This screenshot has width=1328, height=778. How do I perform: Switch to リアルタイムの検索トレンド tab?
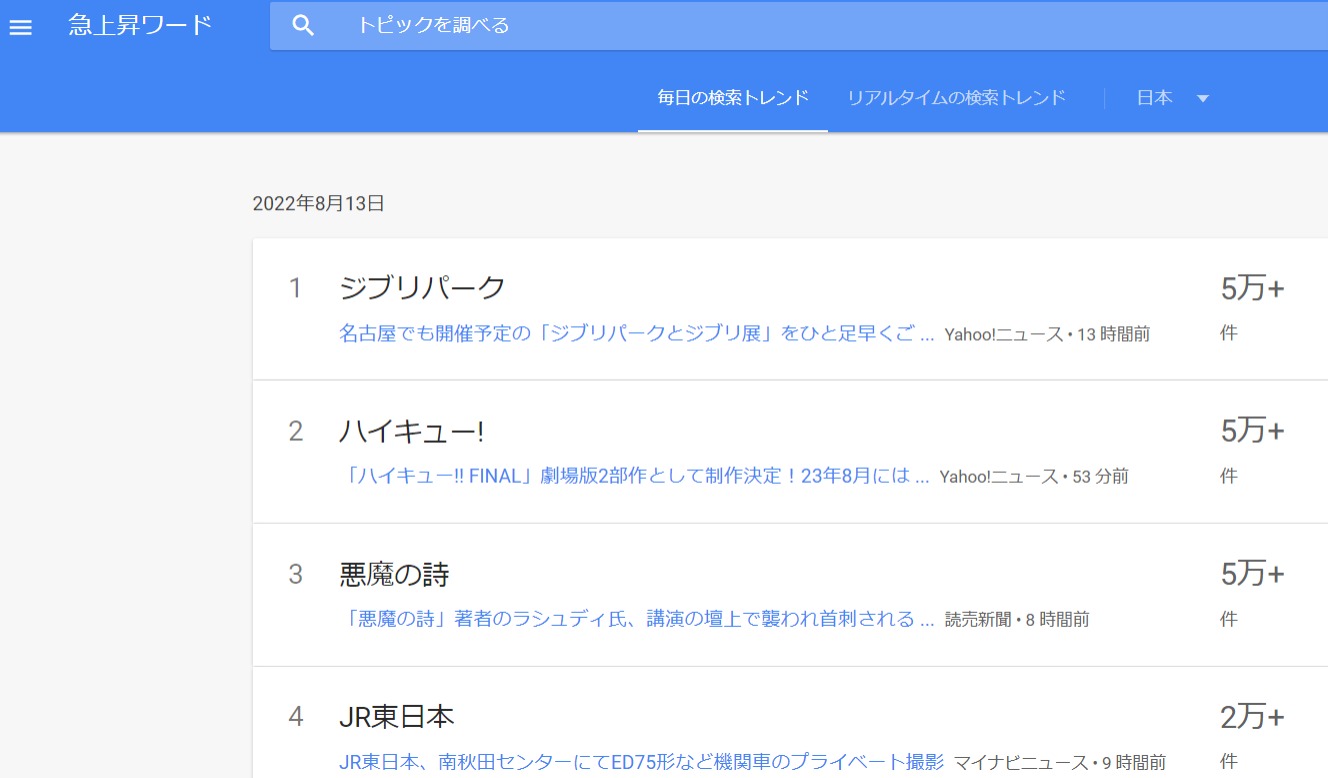pos(956,98)
